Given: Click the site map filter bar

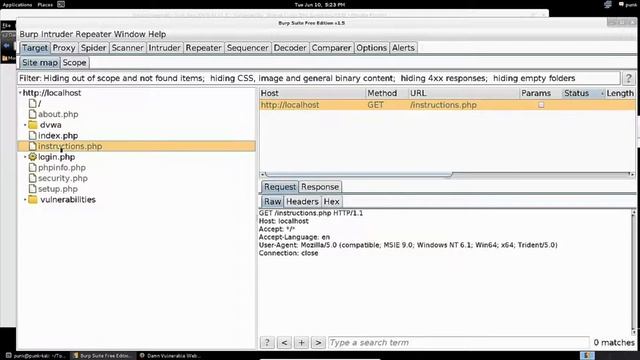Looking at the screenshot, I should (x=318, y=78).
